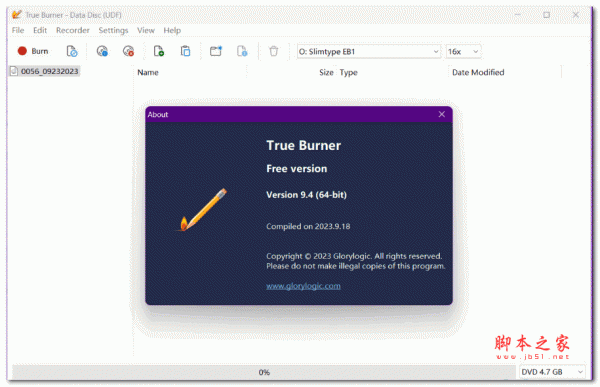
Task: Close the About dialog
Action: click(442, 114)
